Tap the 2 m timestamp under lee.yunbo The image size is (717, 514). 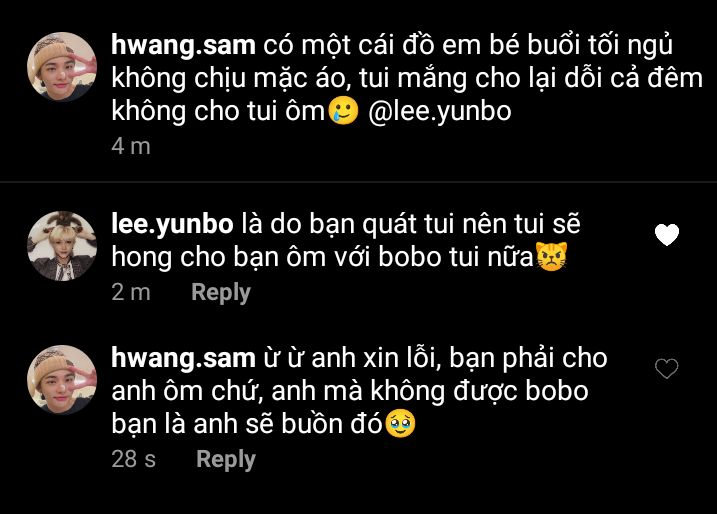[x=131, y=292]
